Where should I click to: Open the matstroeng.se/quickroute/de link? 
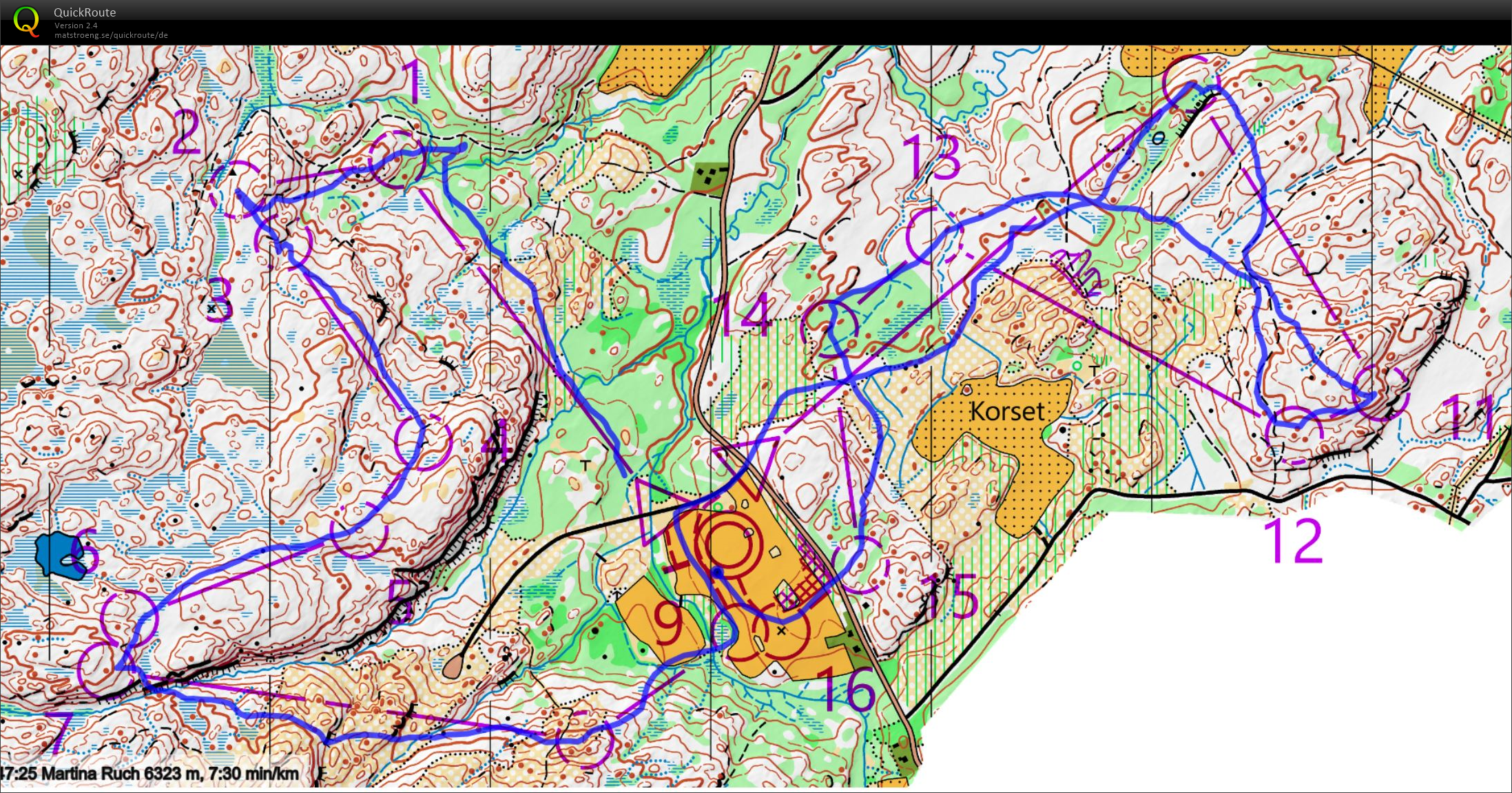click(111, 35)
